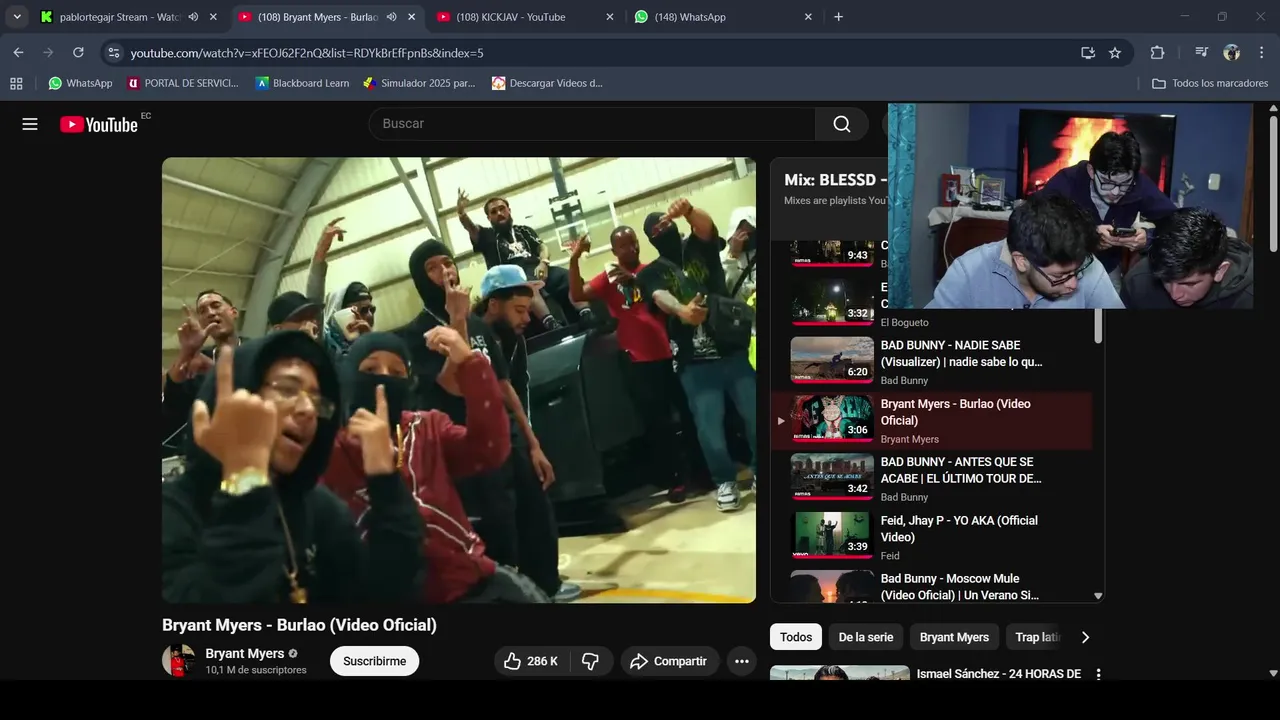Bookmark this page with star icon
Viewport: 1280px width, 720px height.
click(1115, 52)
